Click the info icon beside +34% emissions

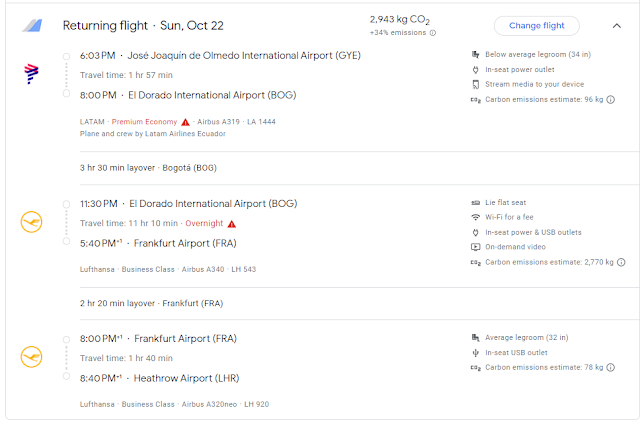pyautogui.click(x=432, y=33)
